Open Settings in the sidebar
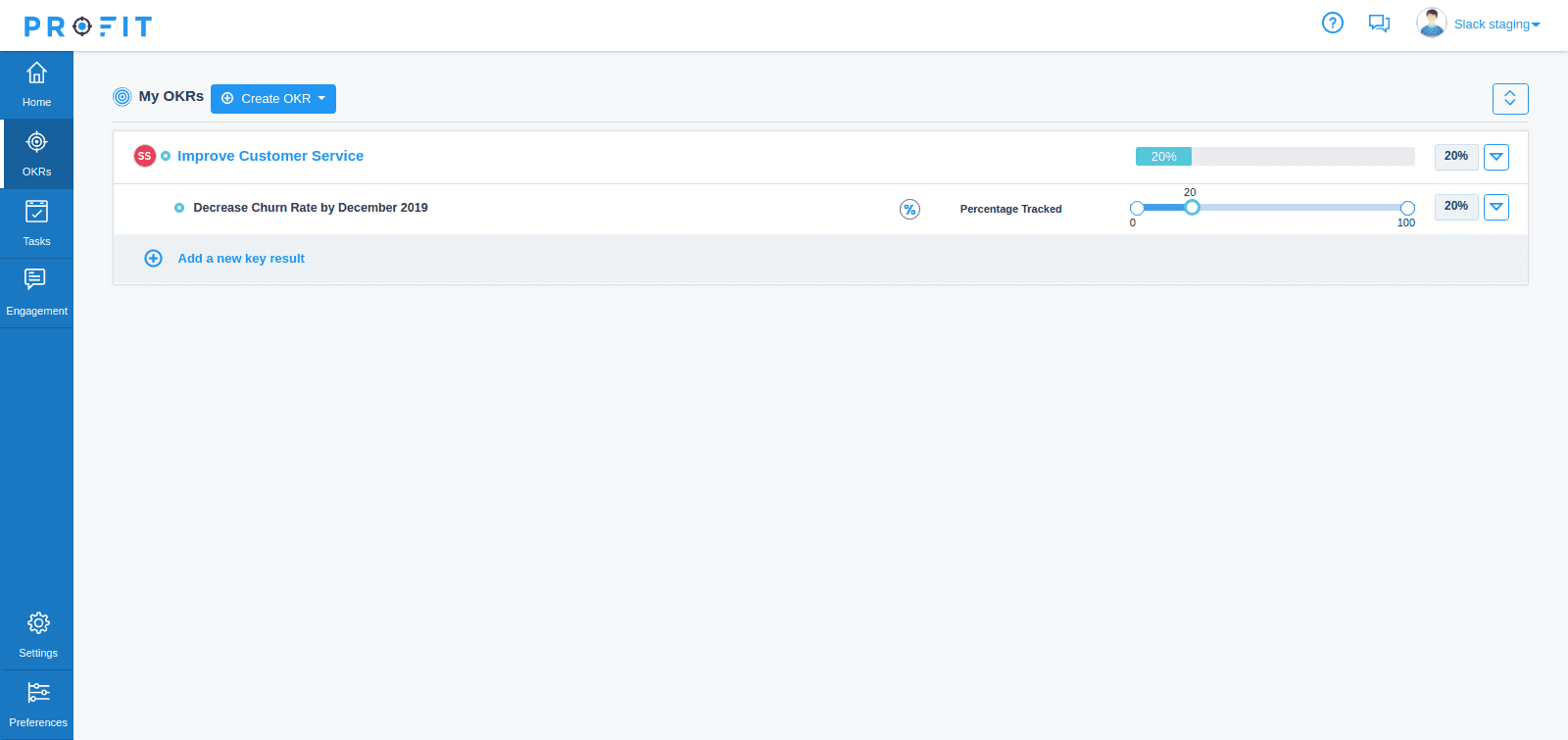This screenshot has width=1568, height=740. point(38,635)
